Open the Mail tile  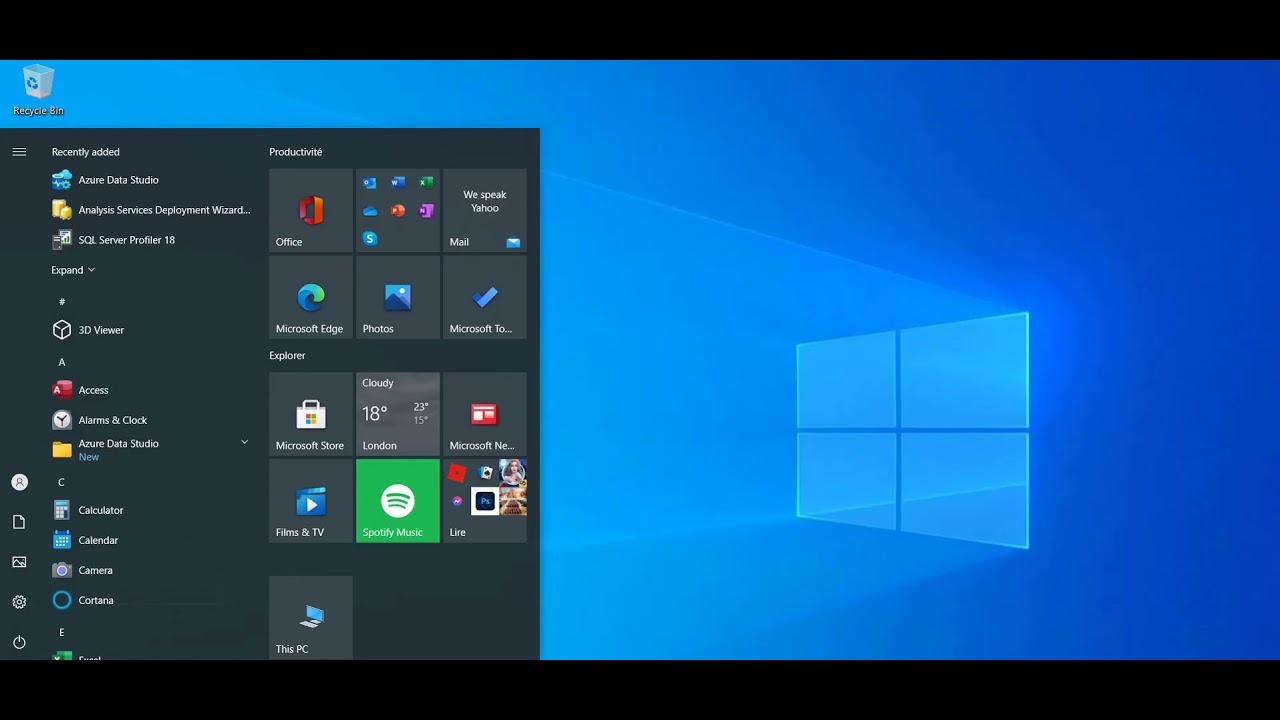click(485, 210)
